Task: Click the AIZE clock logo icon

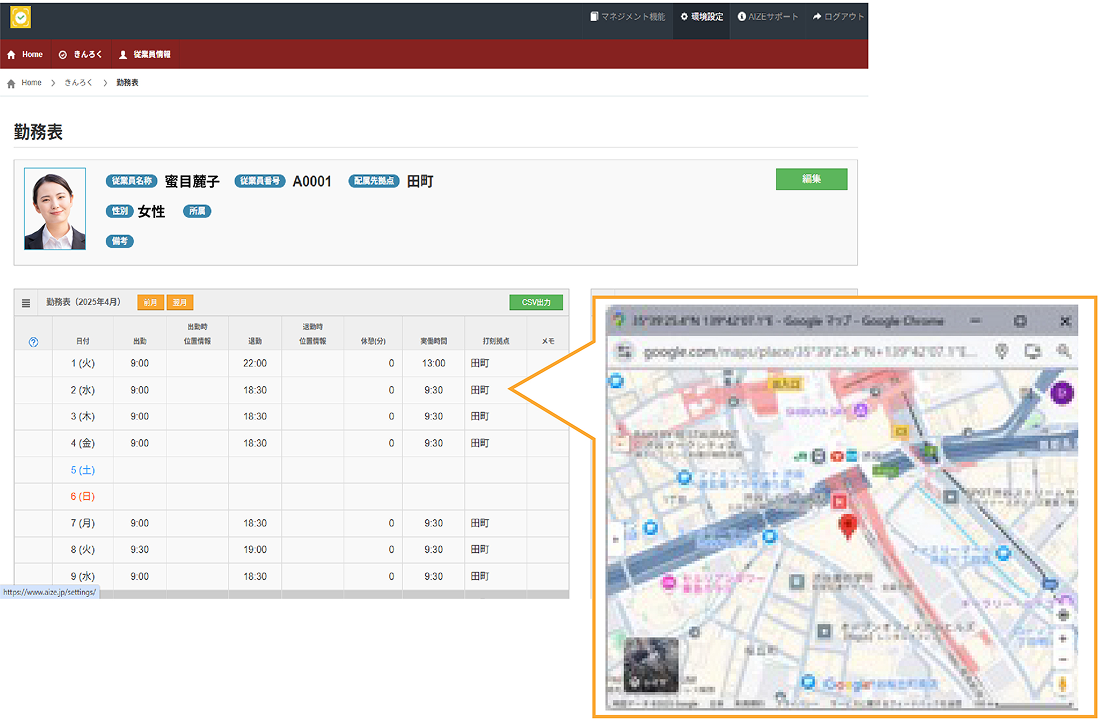Action: 20,17
